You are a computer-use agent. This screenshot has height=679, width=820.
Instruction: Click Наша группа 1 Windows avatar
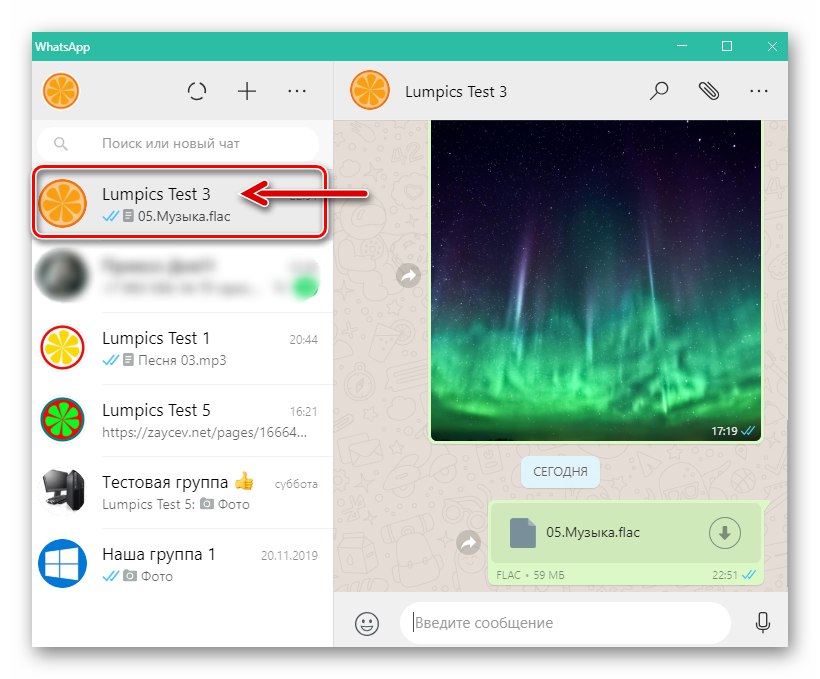[x=62, y=563]
